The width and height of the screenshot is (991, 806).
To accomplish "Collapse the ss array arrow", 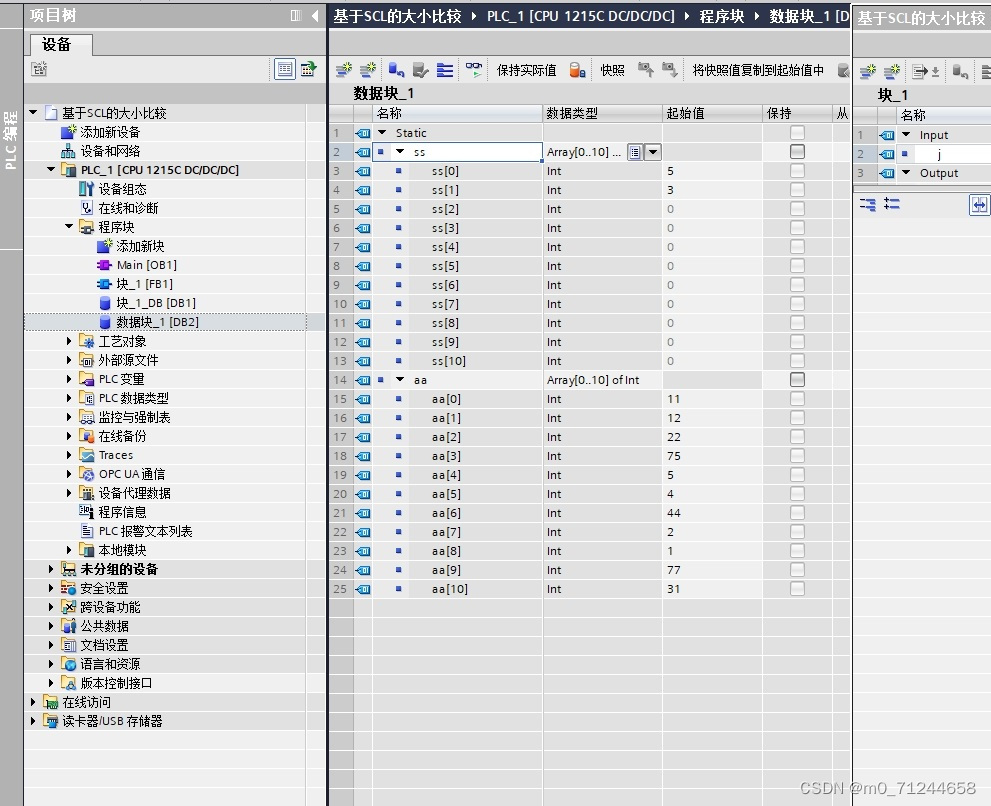I will (400, 152).
